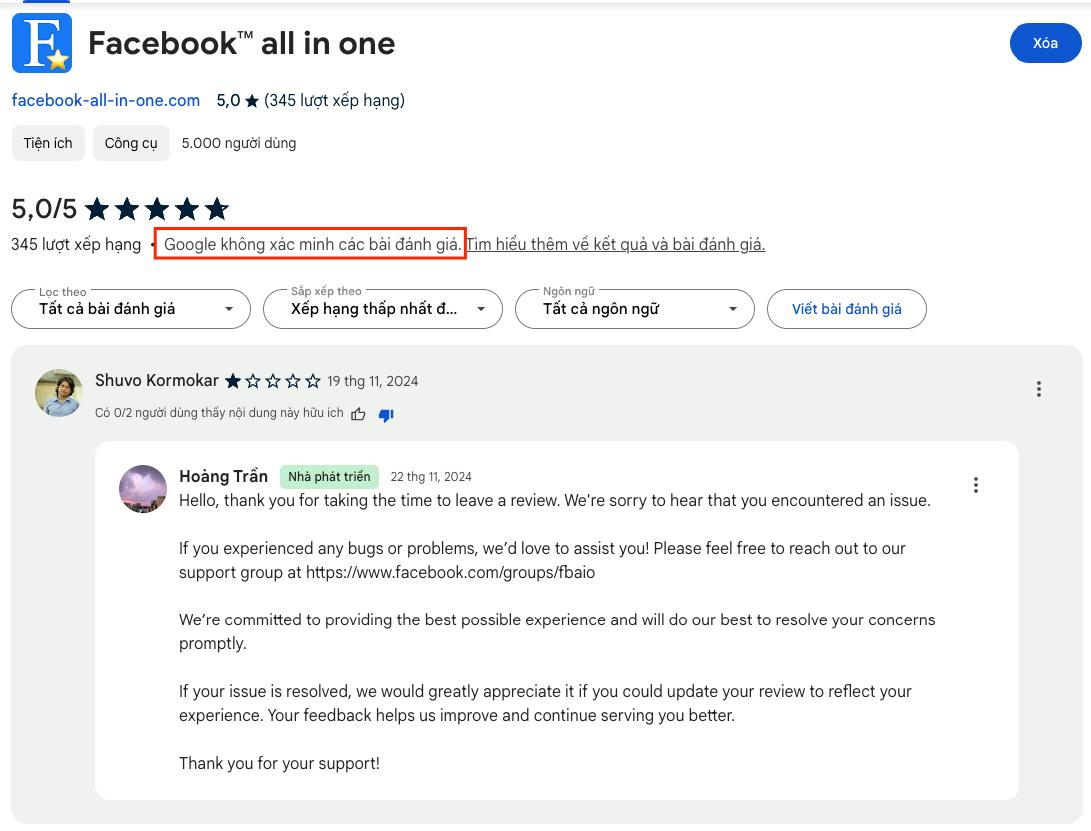Click the 'Nhà phát triển' developer badge

click(x=329, y=477)
